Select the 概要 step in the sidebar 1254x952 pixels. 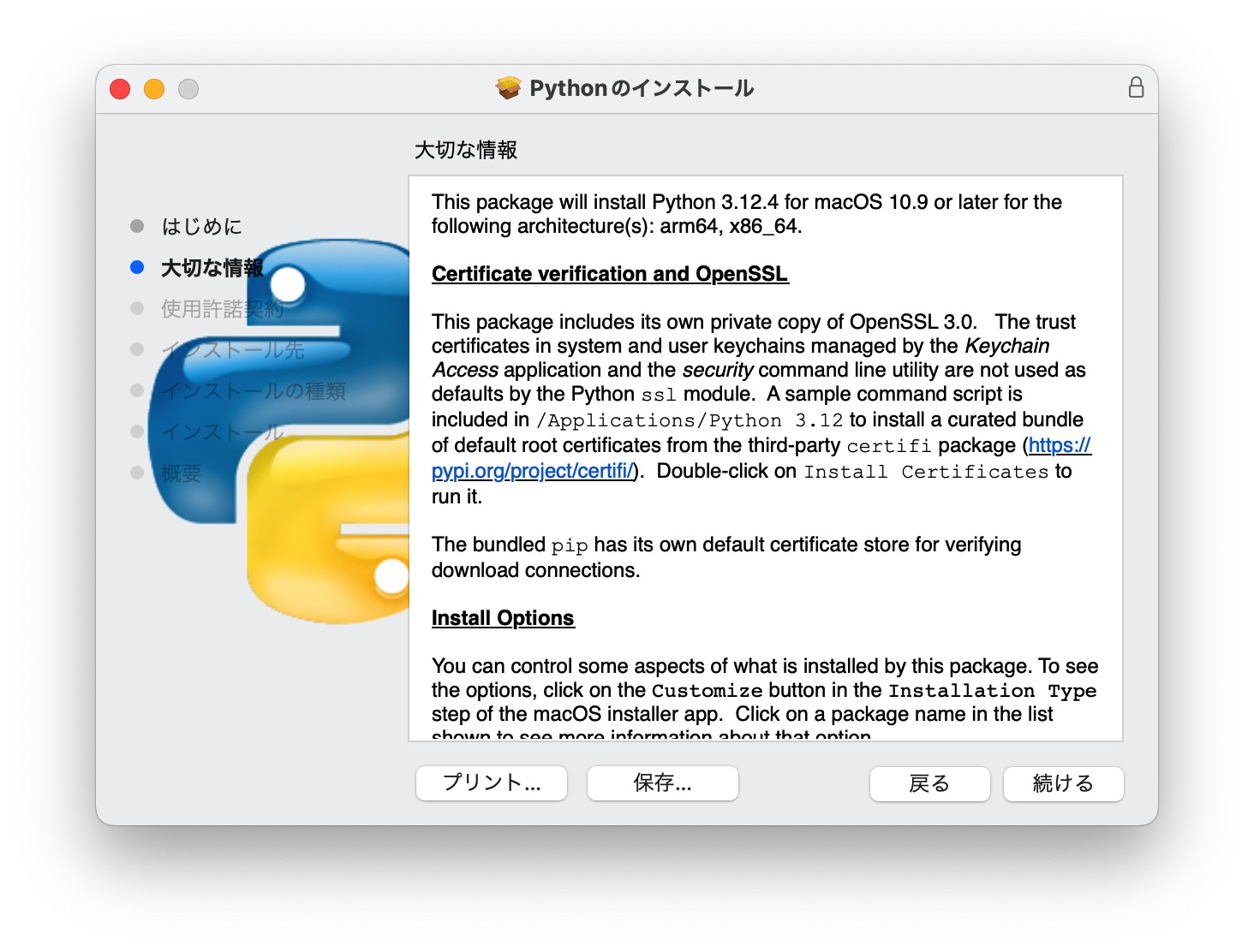pos(182,473)
